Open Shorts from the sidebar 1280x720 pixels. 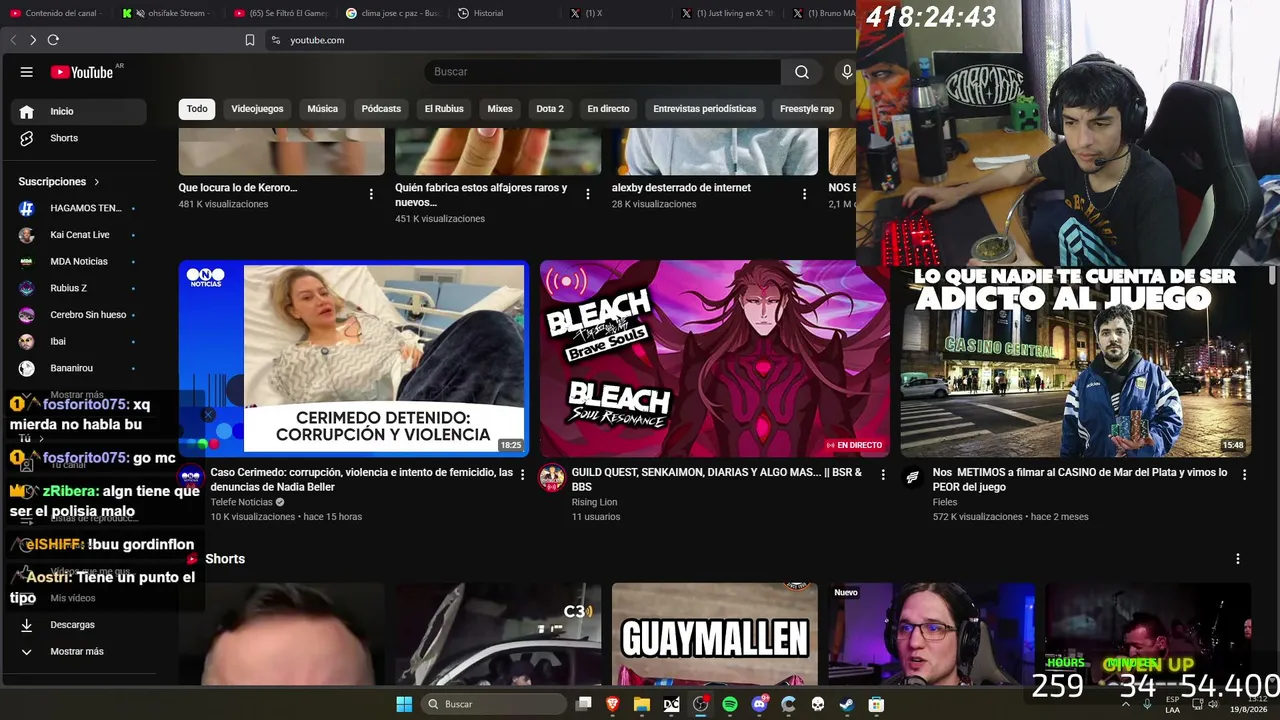[78, 138]
